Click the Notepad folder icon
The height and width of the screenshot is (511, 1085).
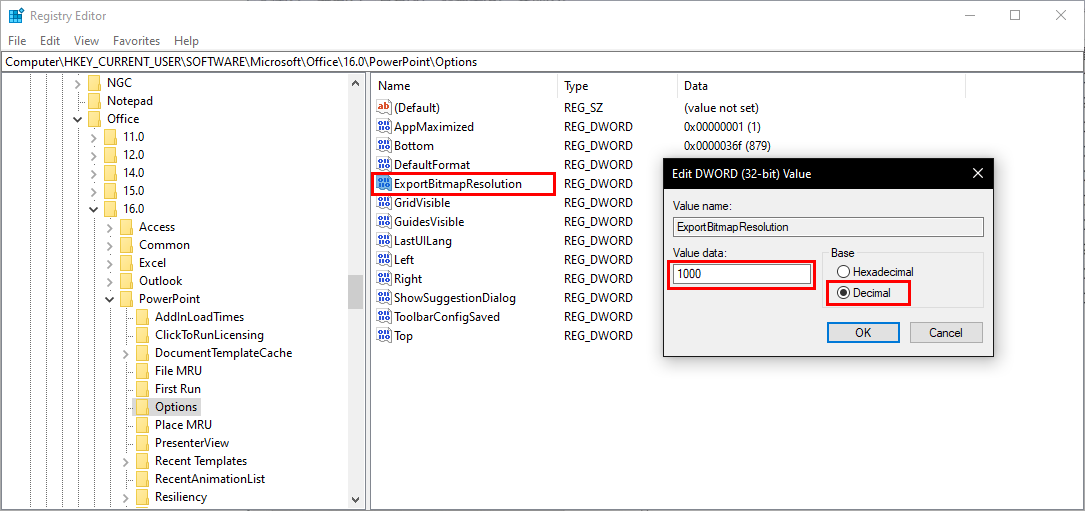pos(94,101)
